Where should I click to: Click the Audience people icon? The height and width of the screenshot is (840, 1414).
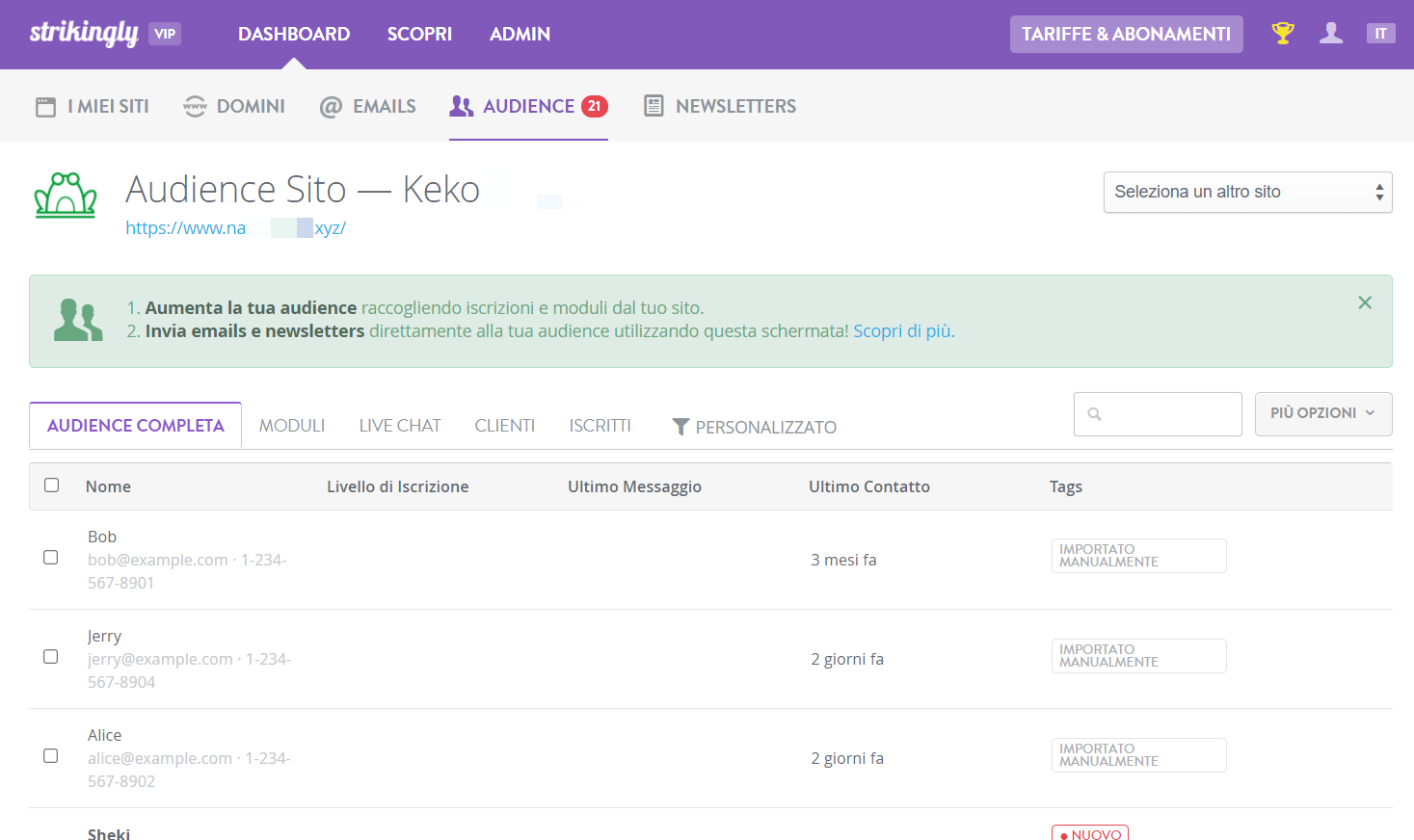462,106
